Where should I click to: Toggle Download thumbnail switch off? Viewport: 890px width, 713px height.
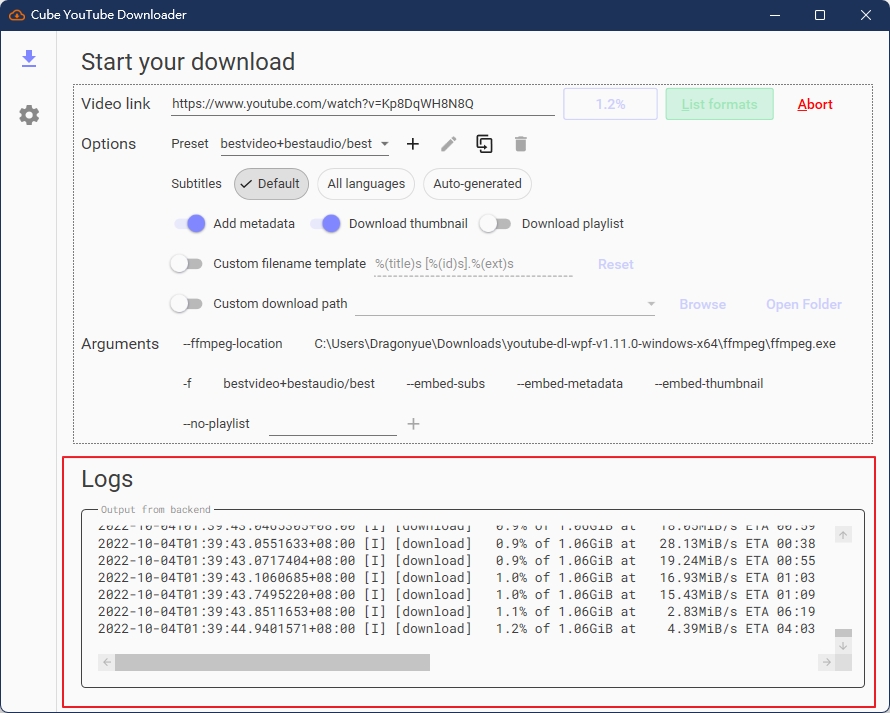click(x=325, y=224)
